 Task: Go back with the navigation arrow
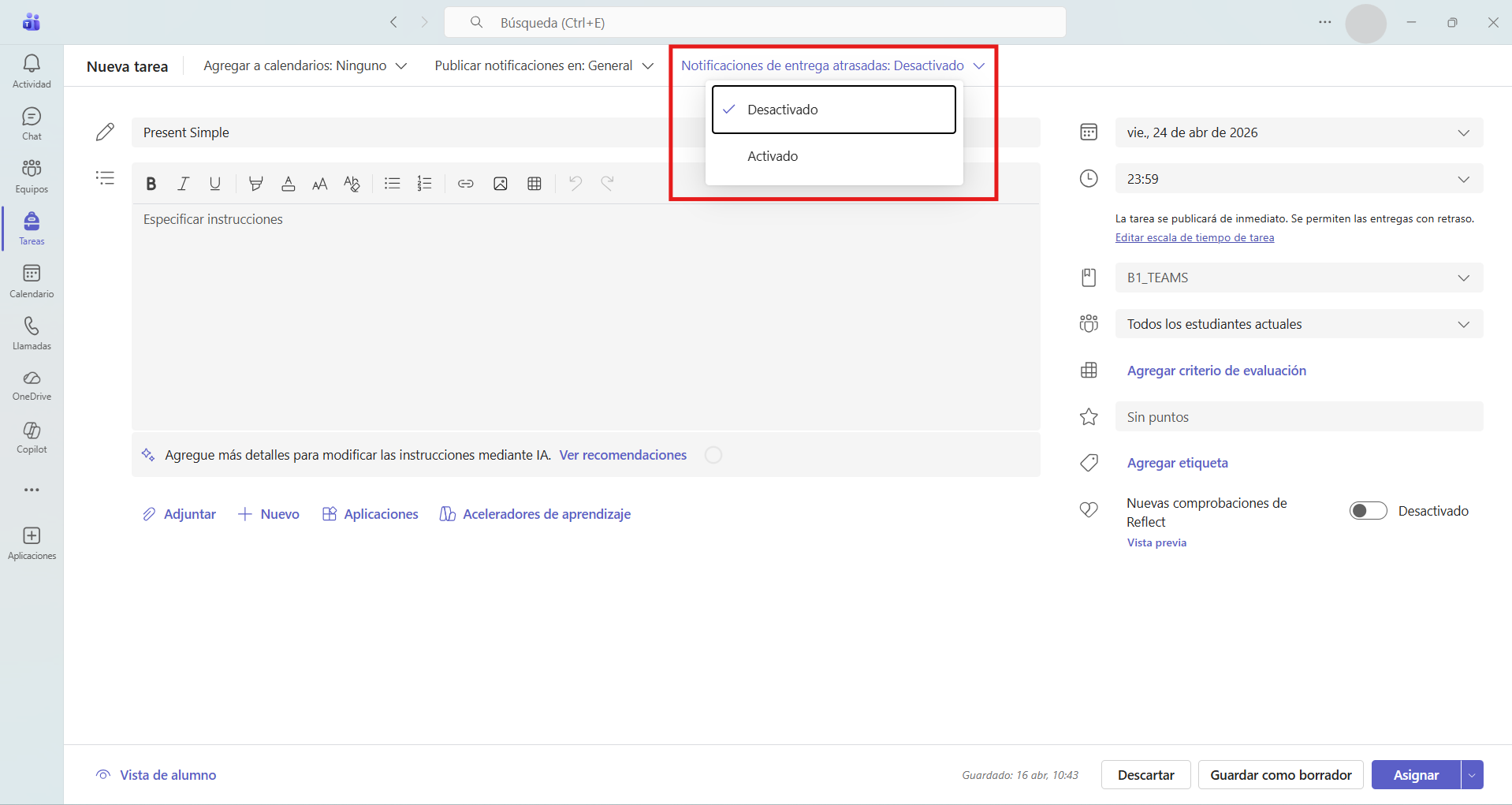(x=393, y=22)
